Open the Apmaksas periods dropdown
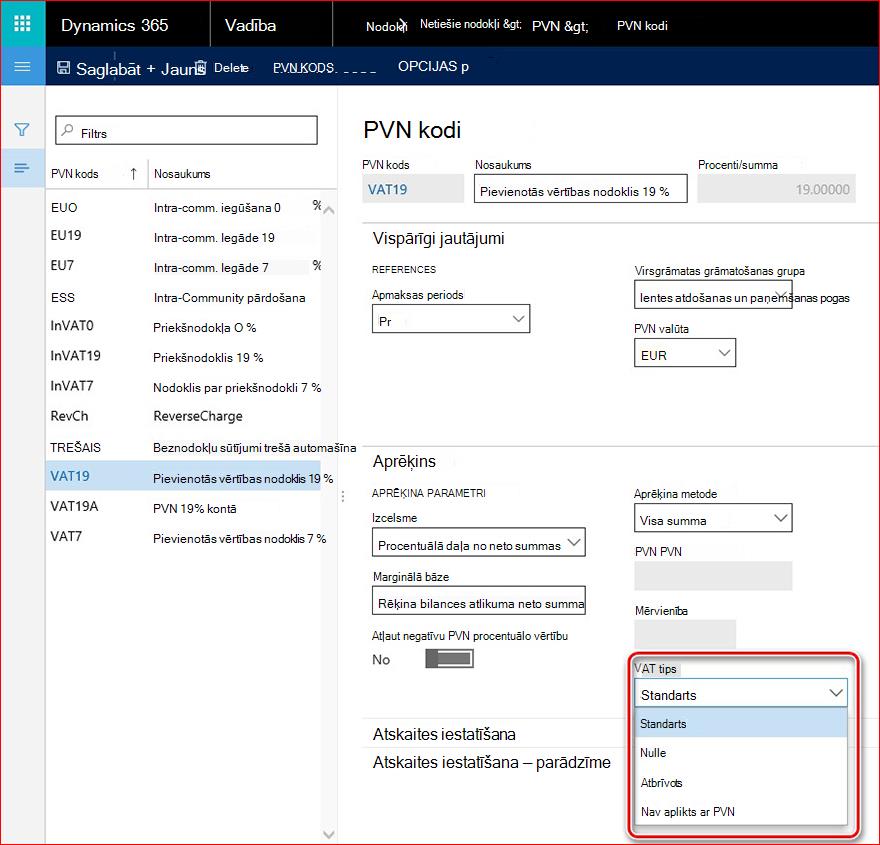The height and width of the screenshot is (845, 880). 451,319
